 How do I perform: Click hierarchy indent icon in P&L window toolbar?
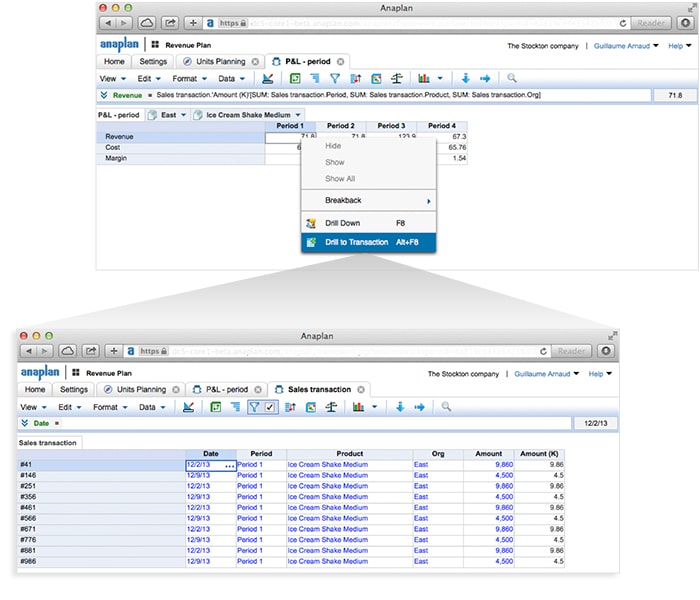tap(315, 79)
